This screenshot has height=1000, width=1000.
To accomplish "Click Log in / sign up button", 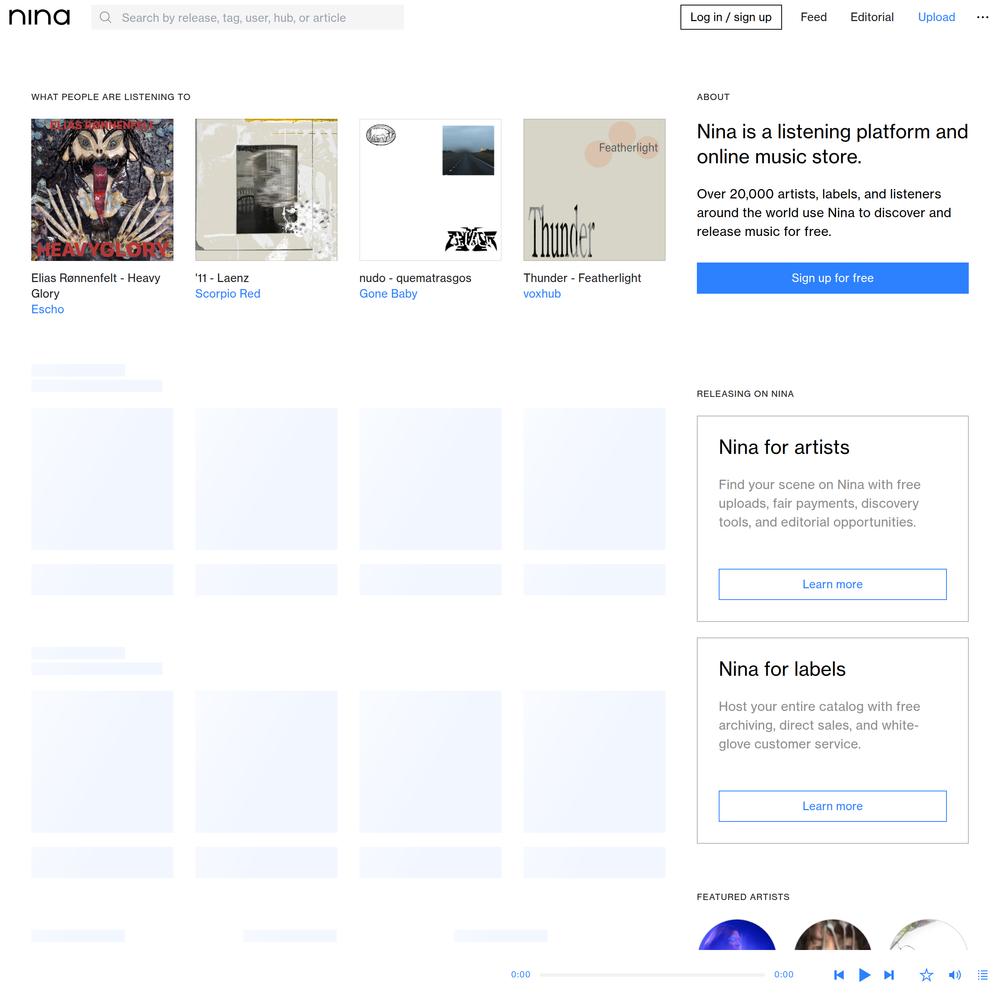I will pyautogui.click(x=731, y=17).
